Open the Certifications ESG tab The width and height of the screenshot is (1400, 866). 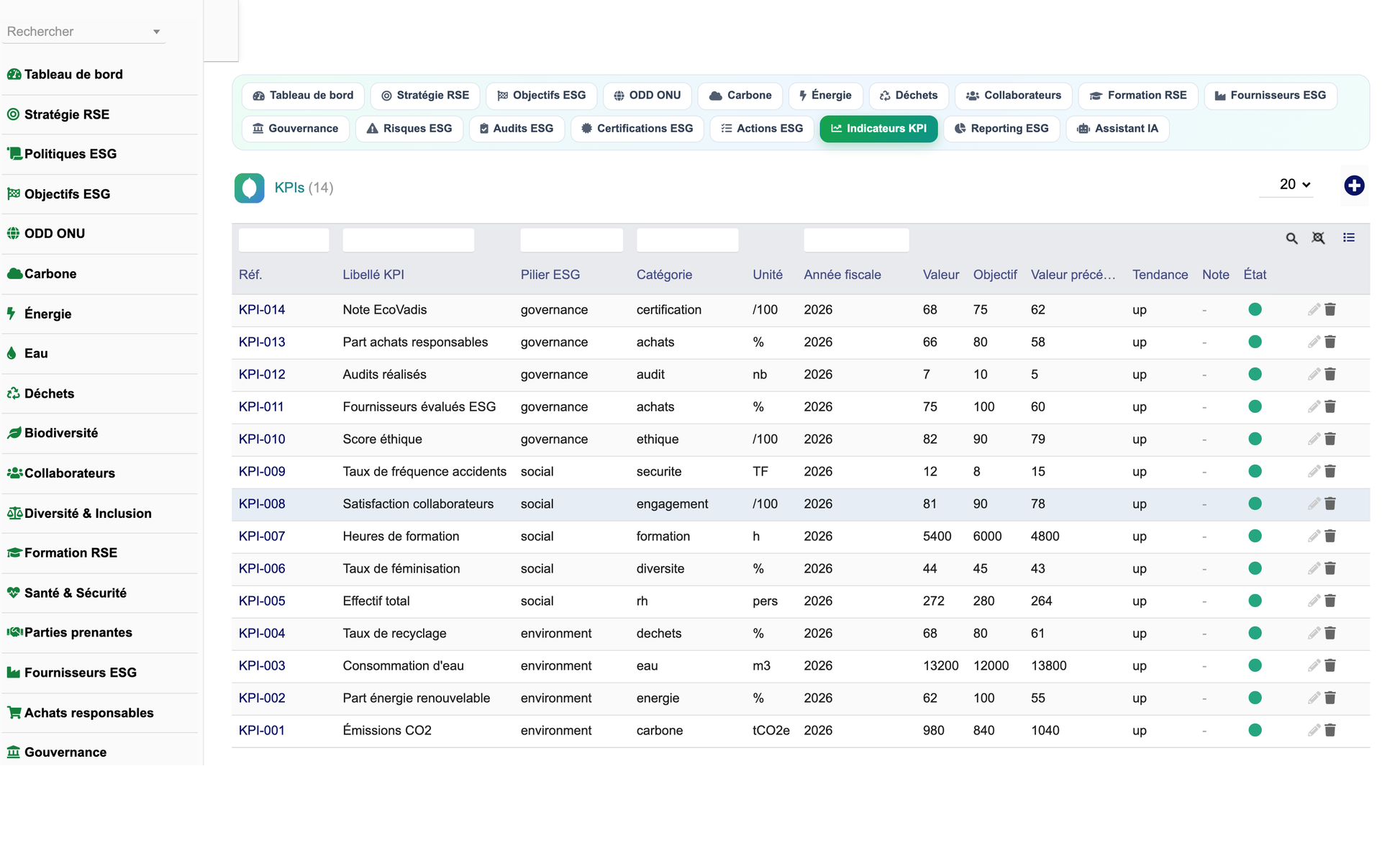[x=637, y=129]
